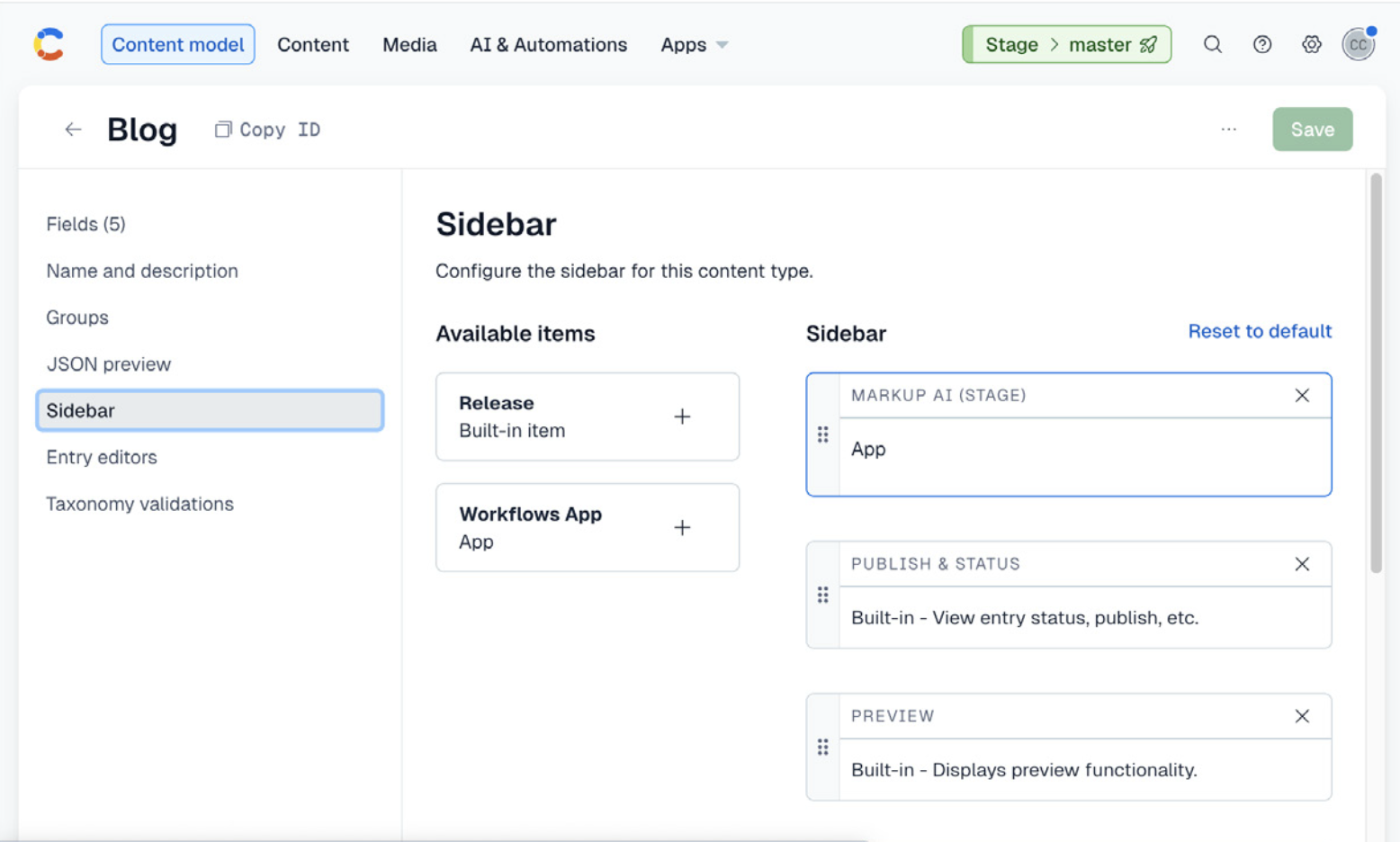Remove Publish & Status from the sidebar
This screenshot has height=842, width=1400.
click(x=1302, y=564)
